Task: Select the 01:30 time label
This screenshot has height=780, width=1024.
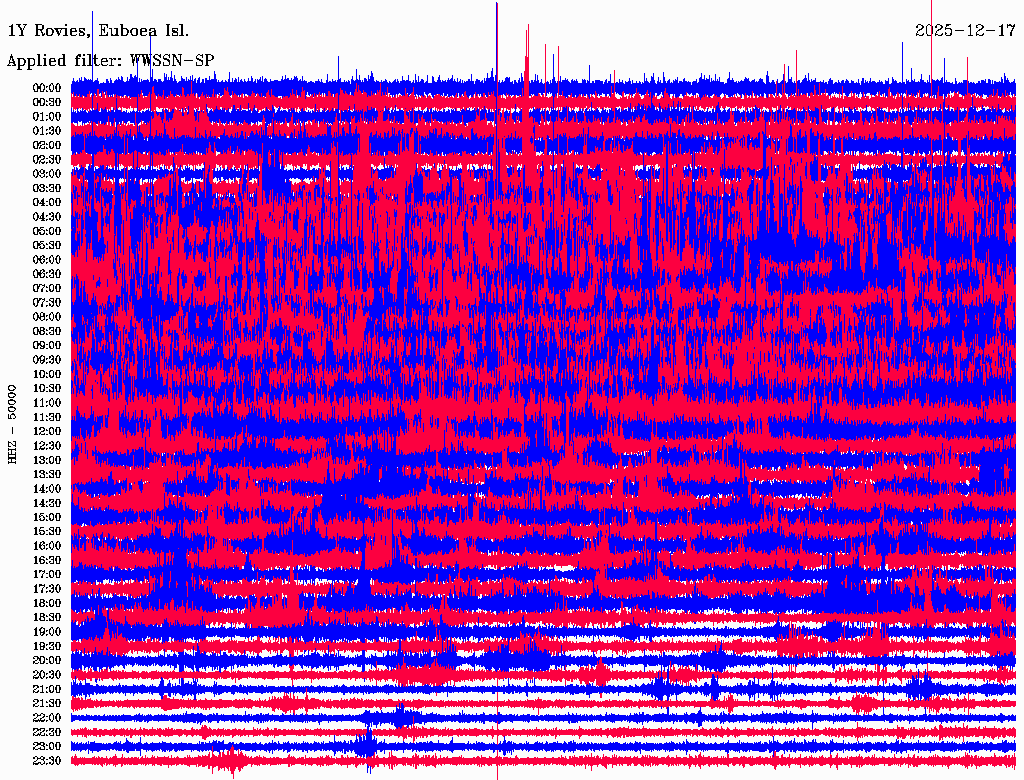Action: (47, 131)
